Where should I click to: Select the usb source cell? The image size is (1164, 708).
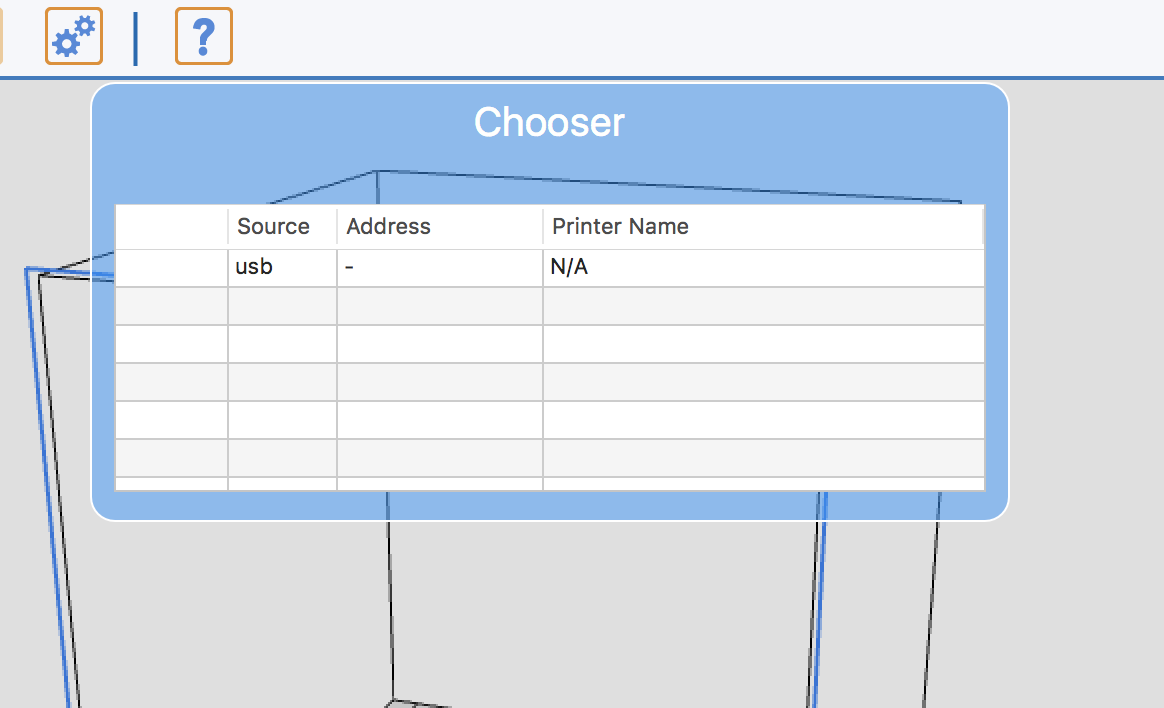pos(282,268)
